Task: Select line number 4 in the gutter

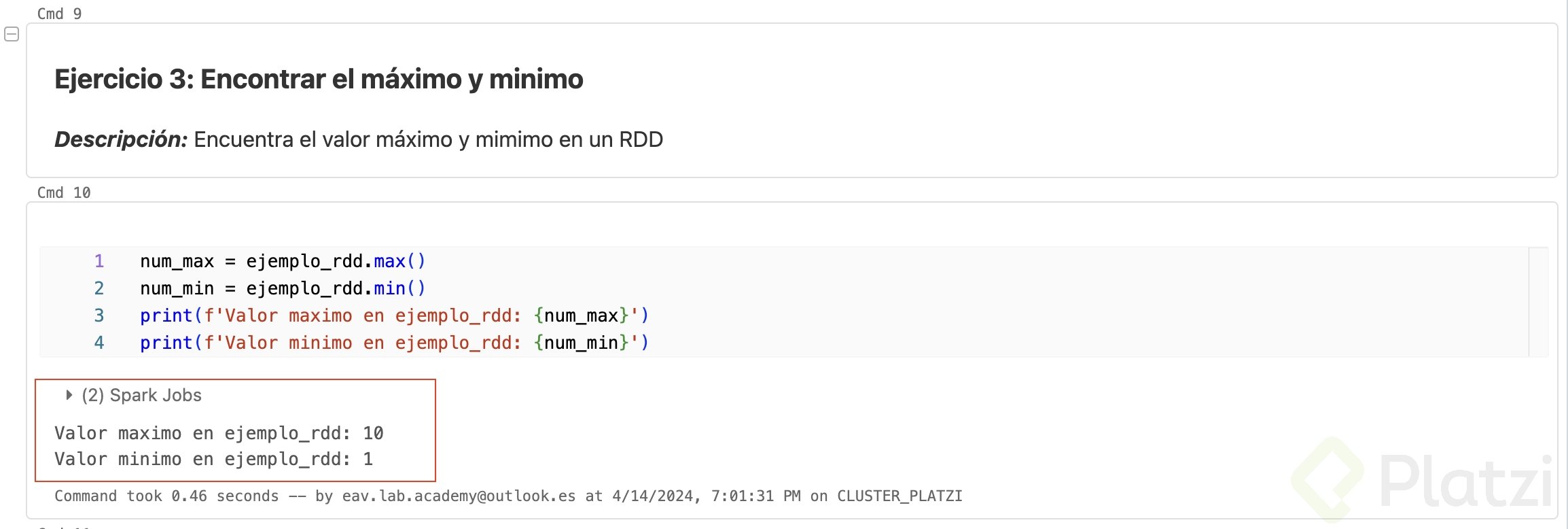Action: click(99, 343)
